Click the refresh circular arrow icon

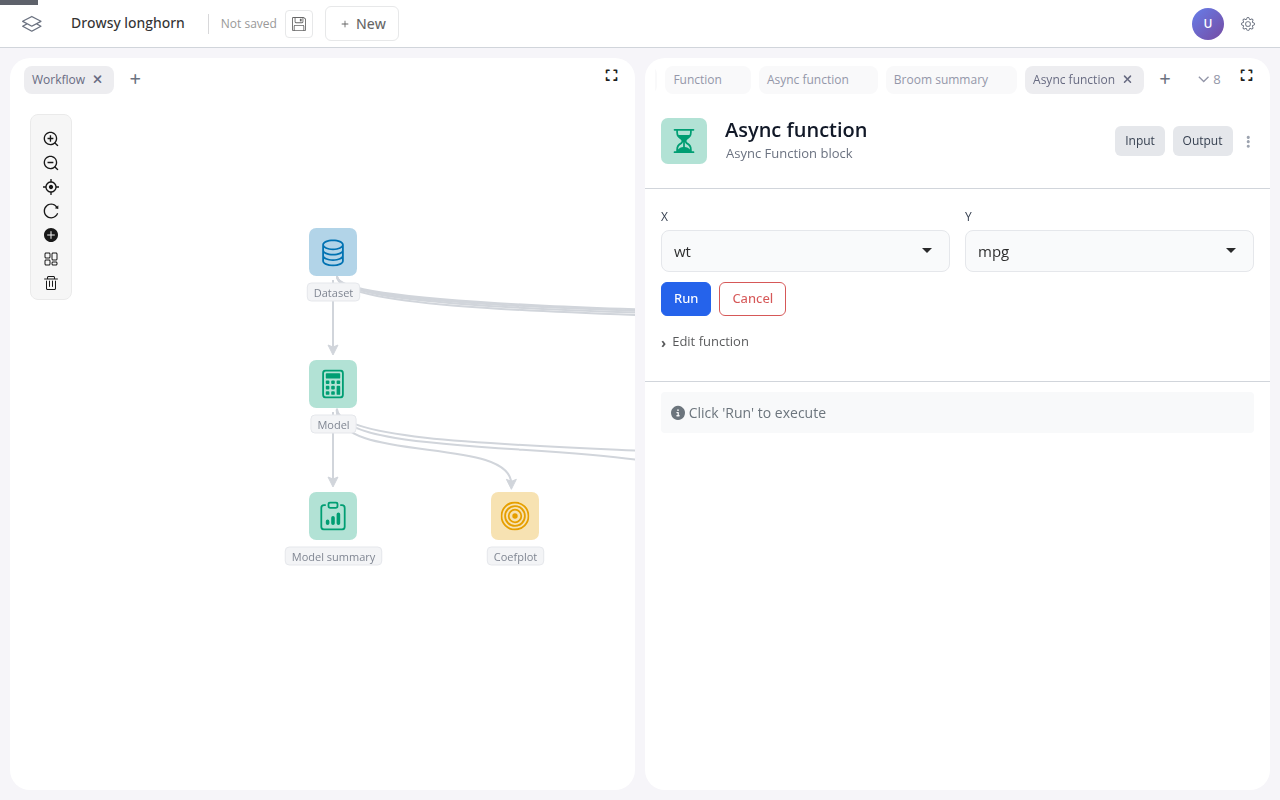(x=51, y=211)
